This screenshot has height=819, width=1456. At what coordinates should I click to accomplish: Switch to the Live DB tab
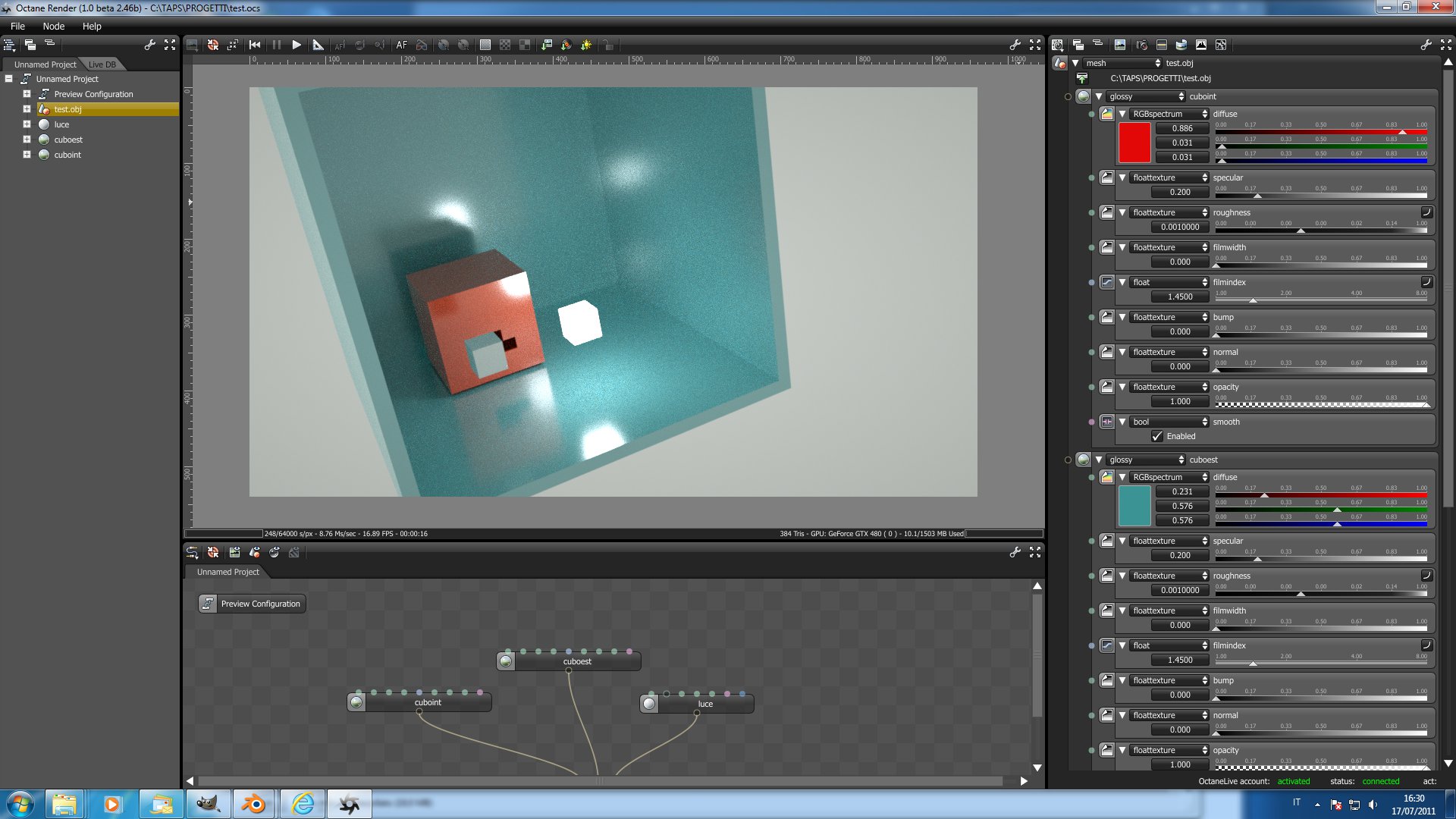[x=102, y=64]
